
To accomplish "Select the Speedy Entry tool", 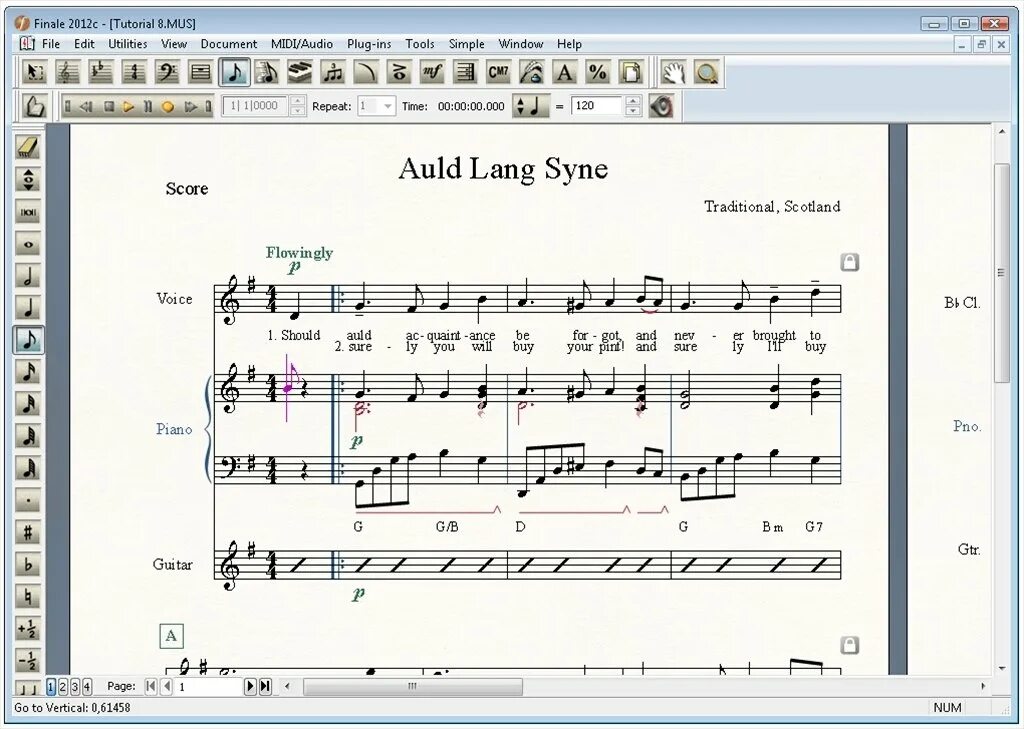I will pos(266,72).
